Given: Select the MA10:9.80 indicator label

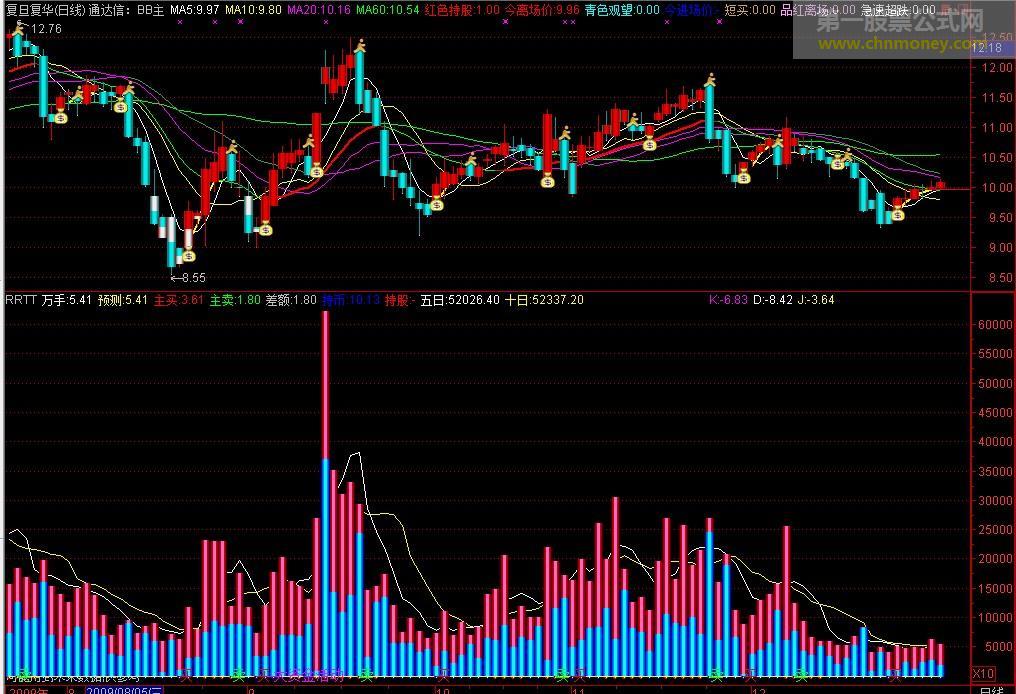Looking at the screenshot, I should [253, 10].
